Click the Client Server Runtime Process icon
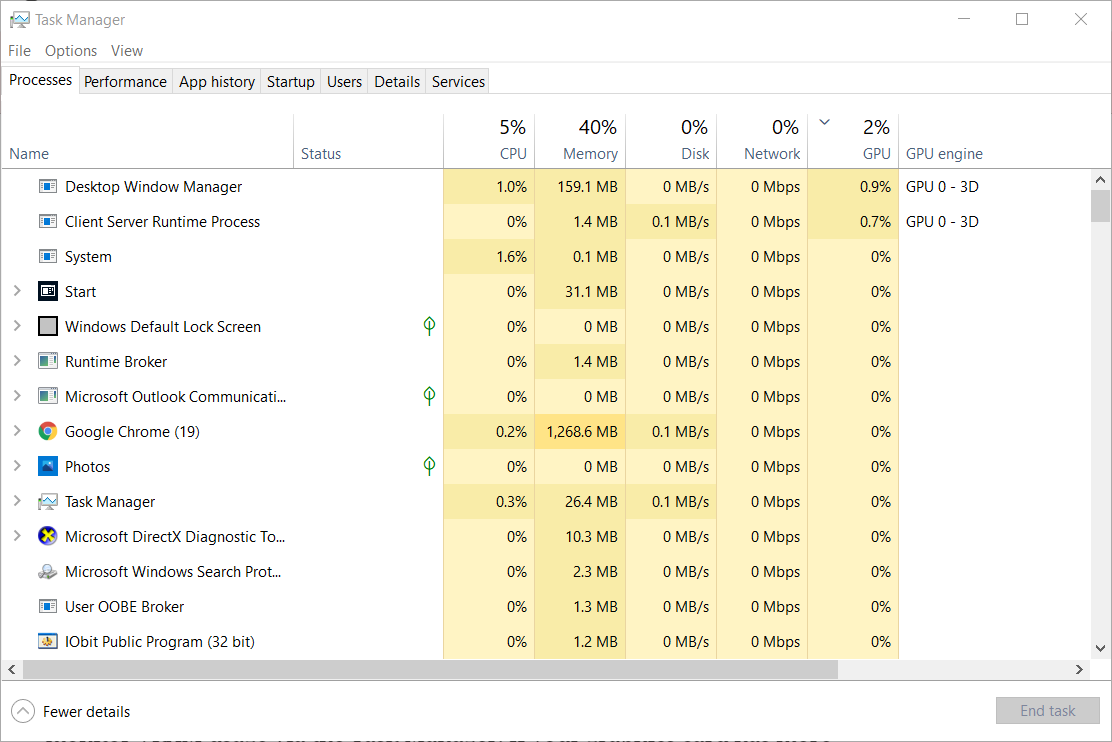Viewport: 1112px width, 742px height. click(48, 221)
